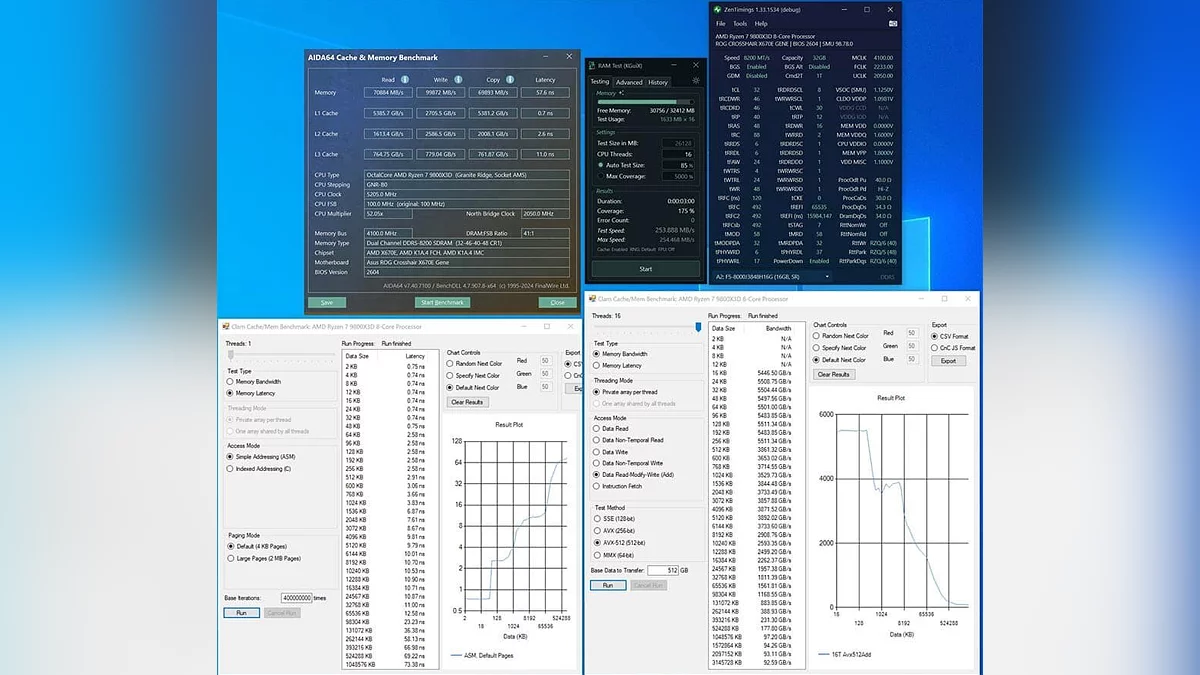The height and width of the screenshot is (675, 1200).
Task: Open the Tools menu in ZenTimings
Action: [740, 23]
